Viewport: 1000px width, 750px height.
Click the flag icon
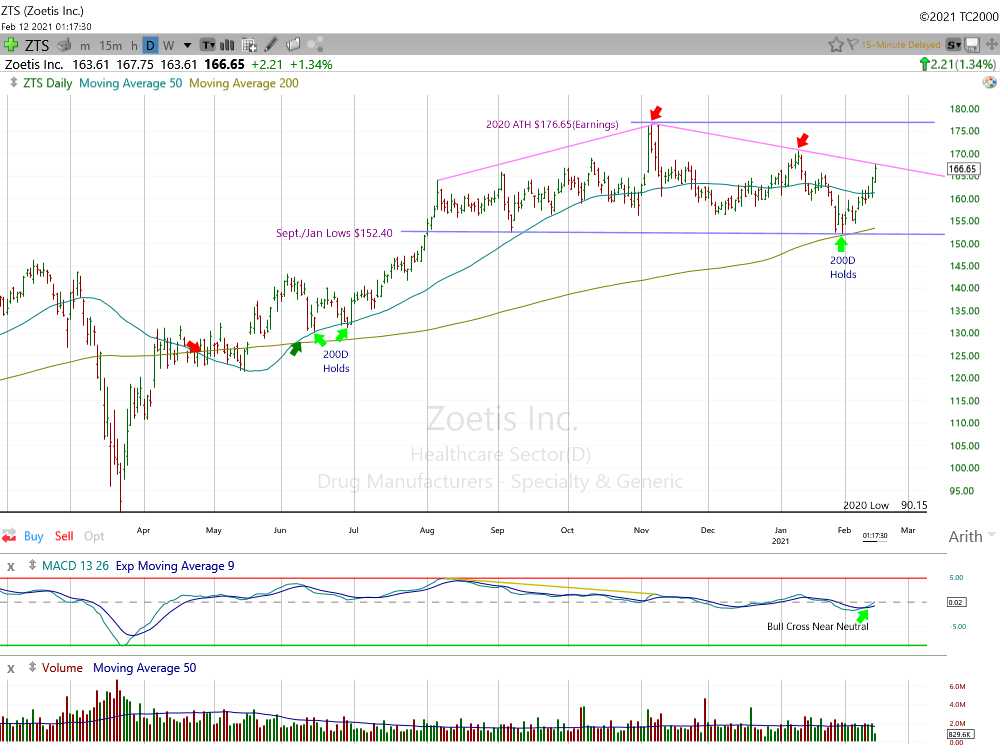[852, 45]
